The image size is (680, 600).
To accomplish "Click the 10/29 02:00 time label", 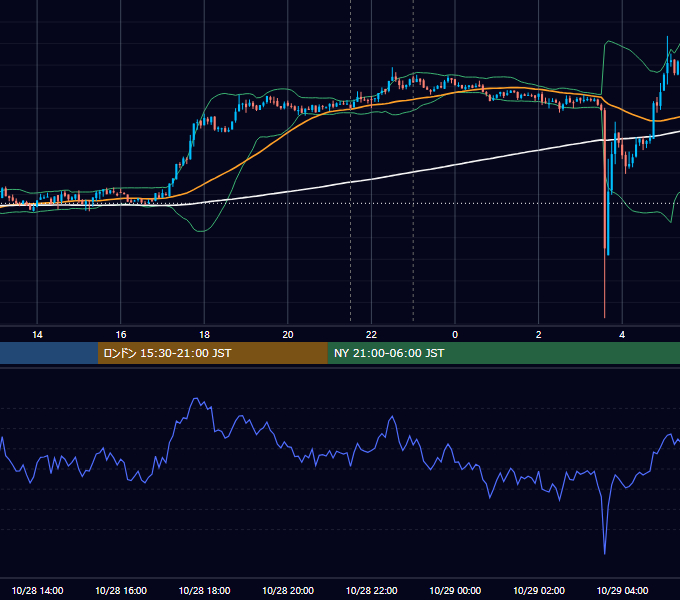I will (x=539, y=590).
